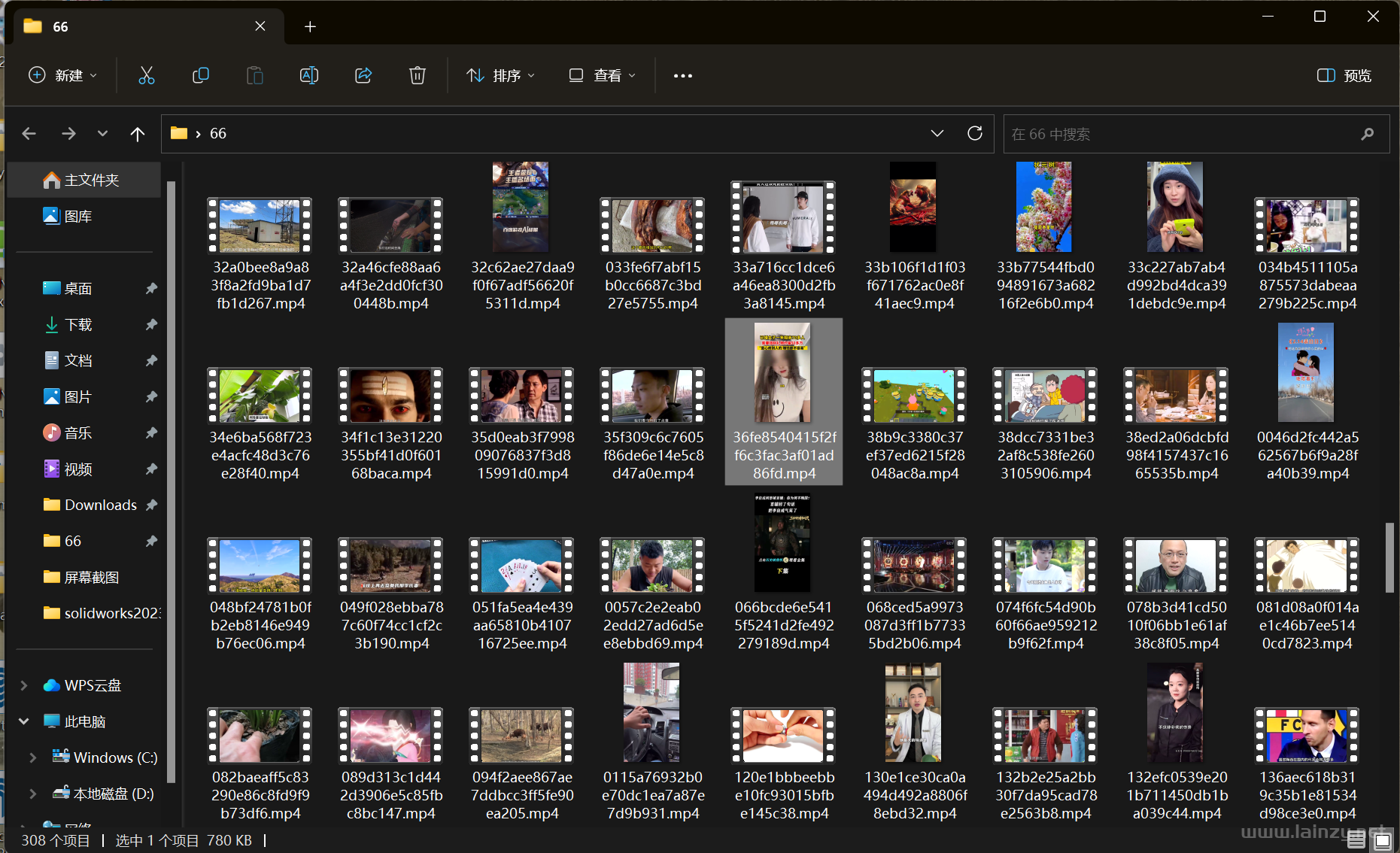This screenshot has width=1400, height=853.
Task: Click the Cut scissors icon
Action: (146, 75)
